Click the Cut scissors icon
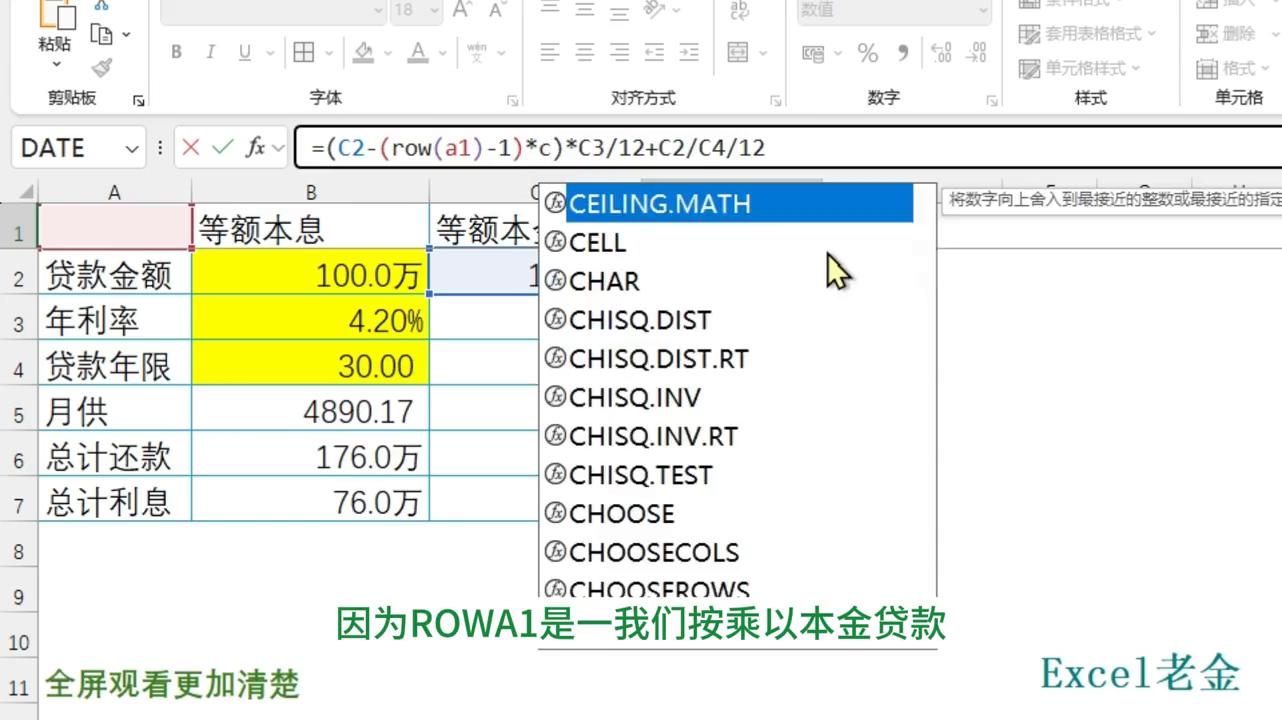This screenshot has height=720, width=1282. tap(101, 8)
